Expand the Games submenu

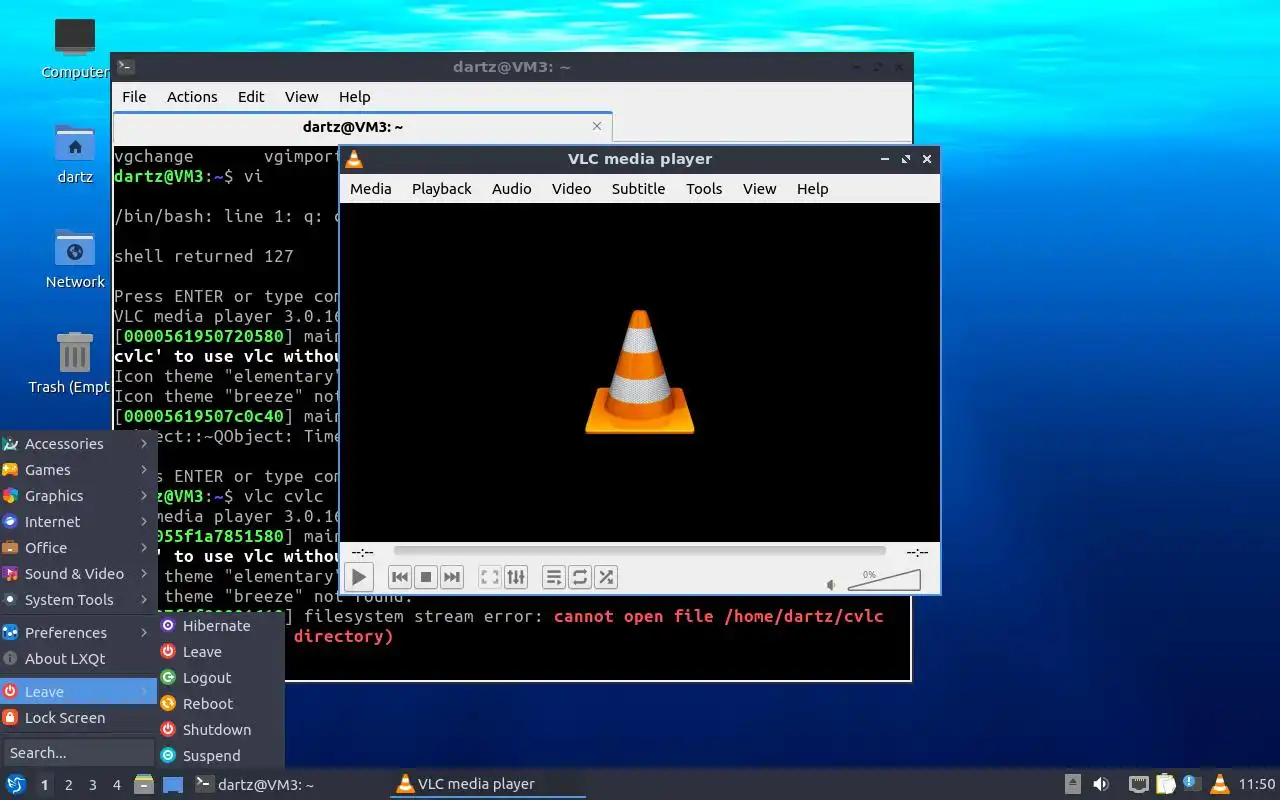click(78, 470)
